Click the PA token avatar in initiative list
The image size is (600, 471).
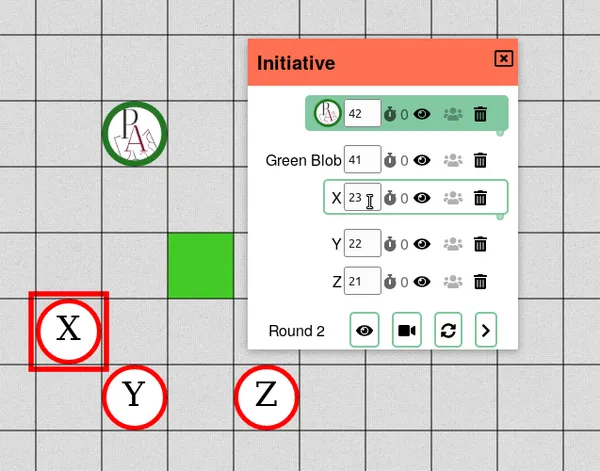click(x=328, y=113)
